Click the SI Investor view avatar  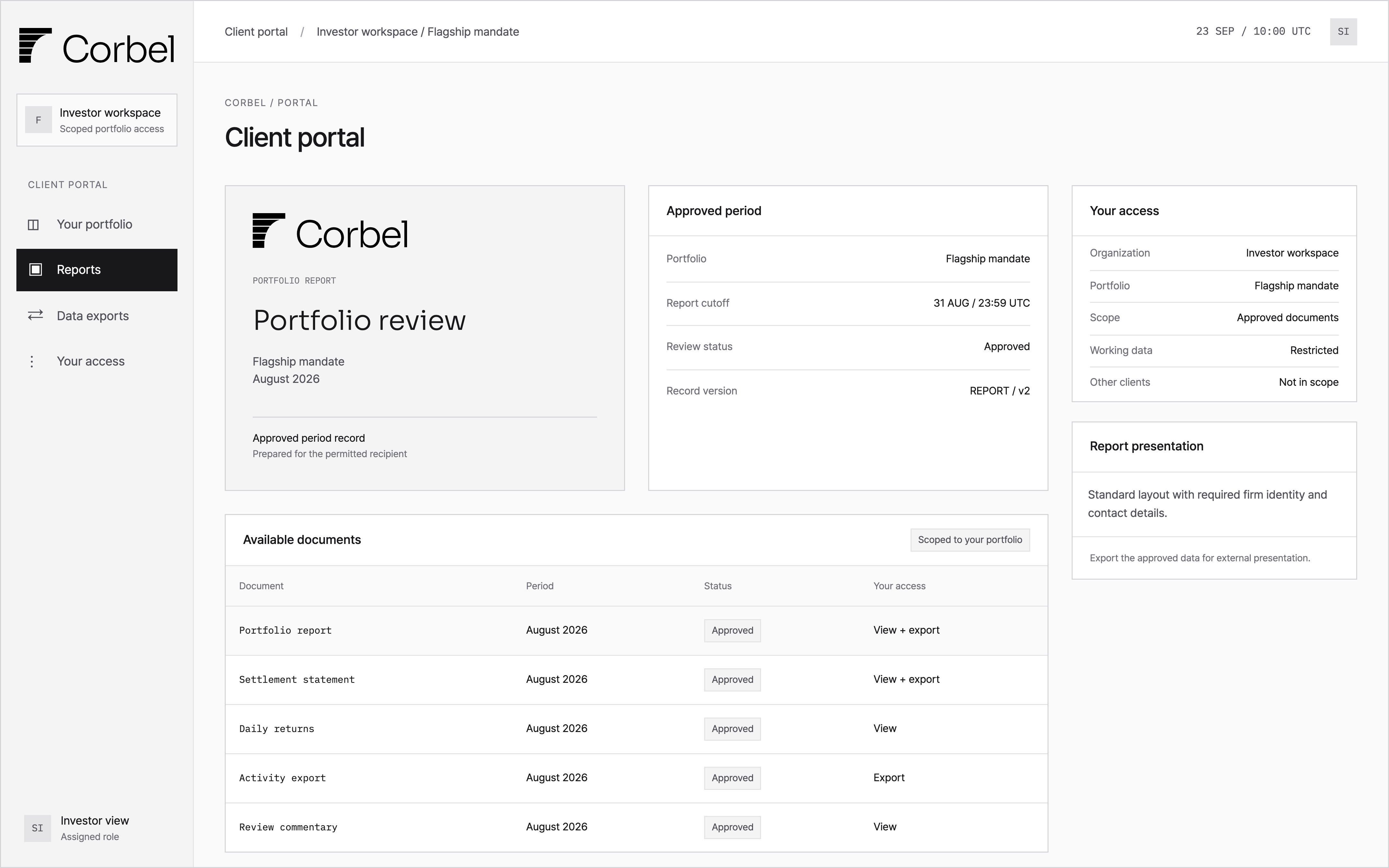37,828
